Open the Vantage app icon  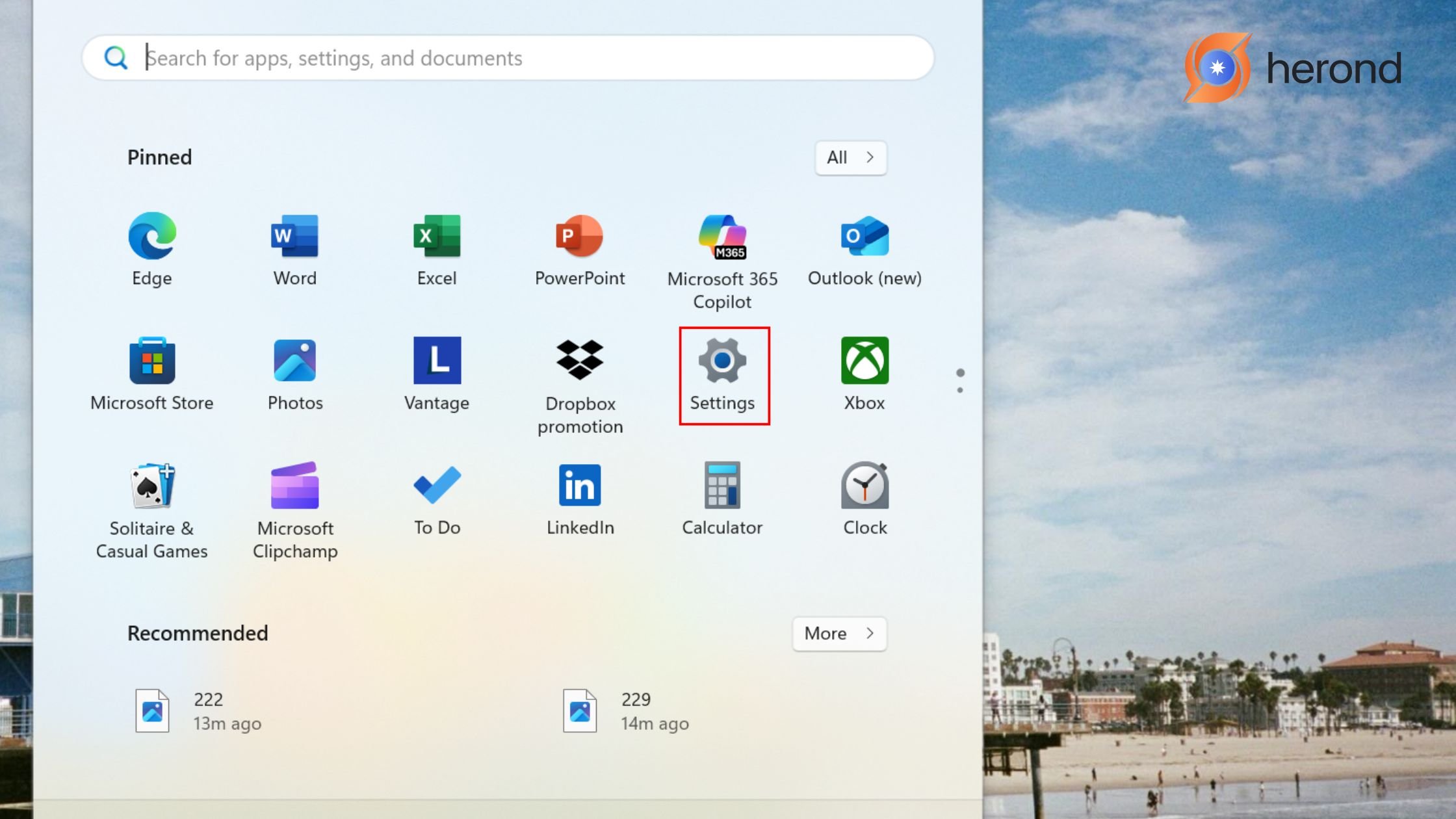point(437,361)
